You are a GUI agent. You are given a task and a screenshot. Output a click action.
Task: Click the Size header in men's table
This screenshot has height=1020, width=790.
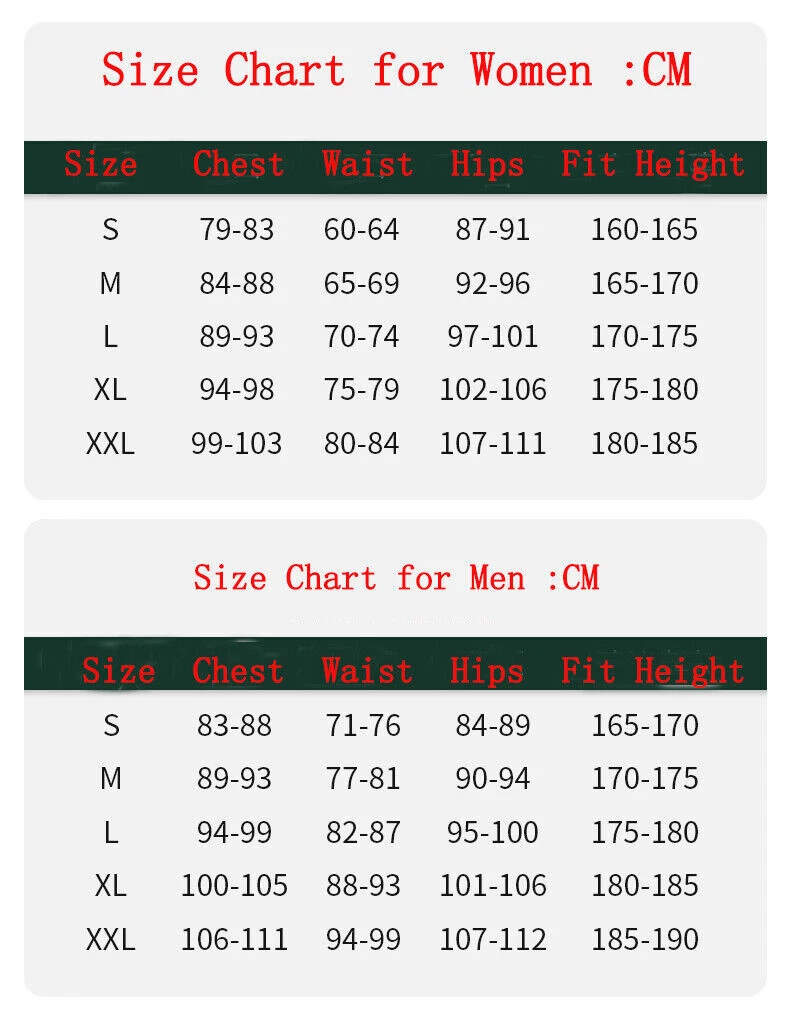pos(118,671)
